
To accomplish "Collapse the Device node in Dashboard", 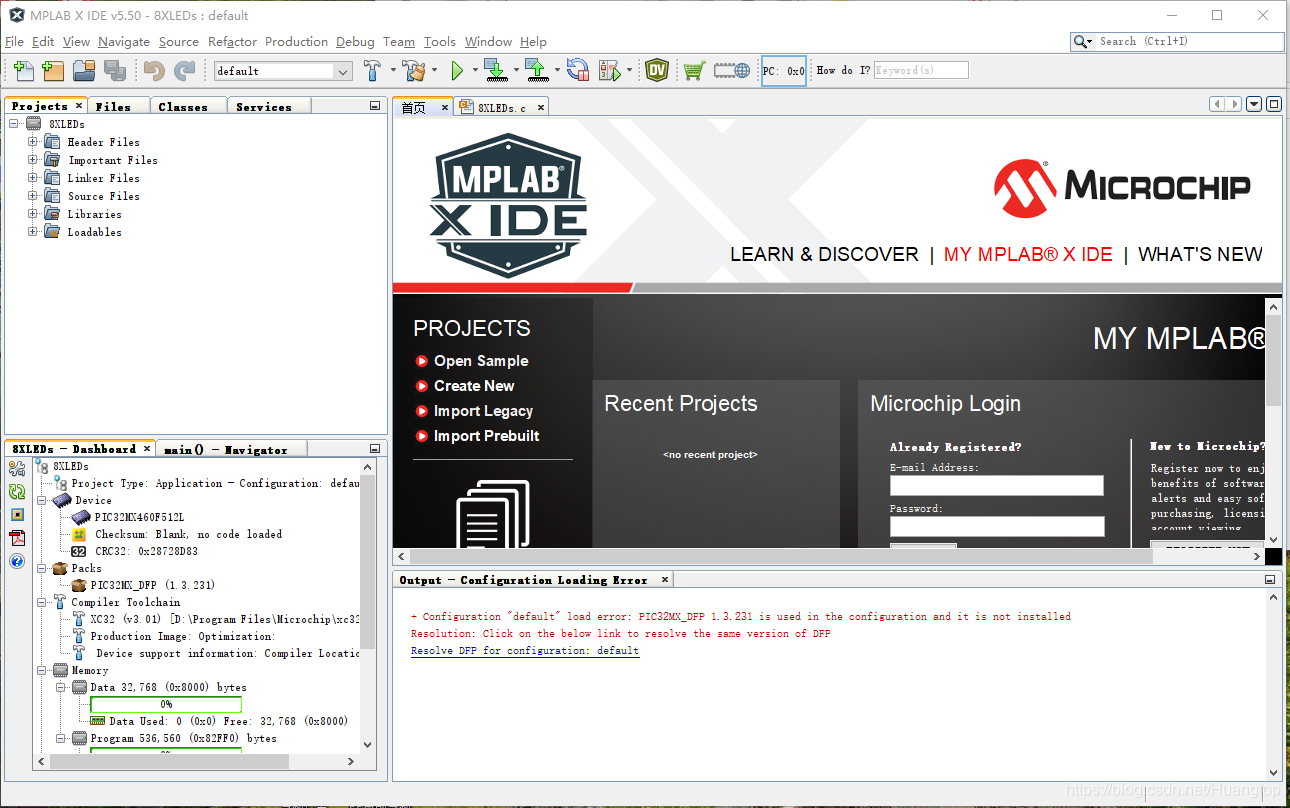I will point(42,500).
